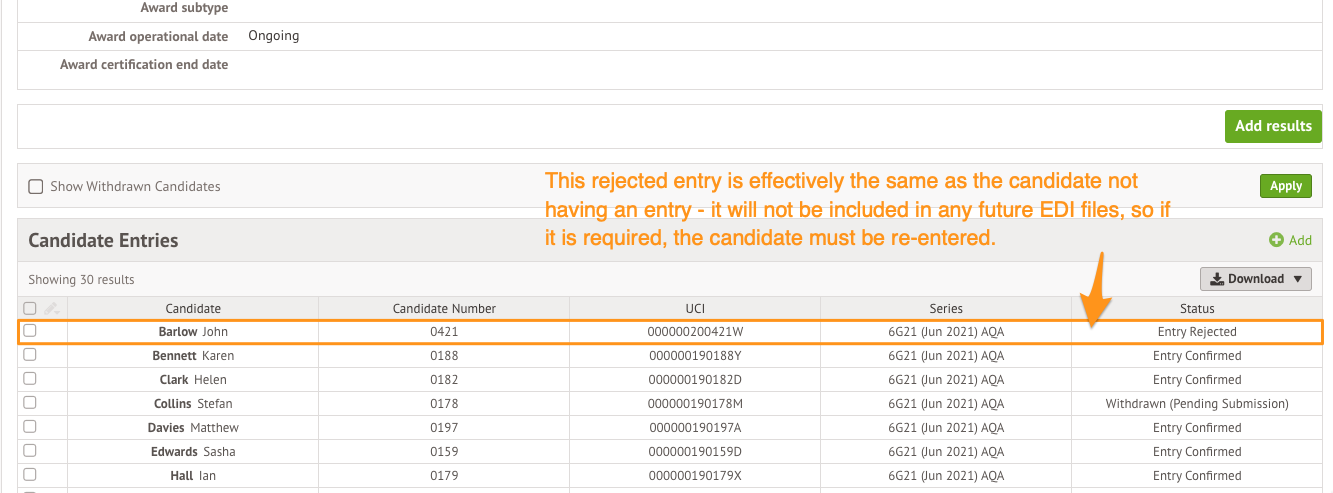Sort by the Candidate Number column header
This screenshot has height=493, width=1333.
click(x=444, y=309)
